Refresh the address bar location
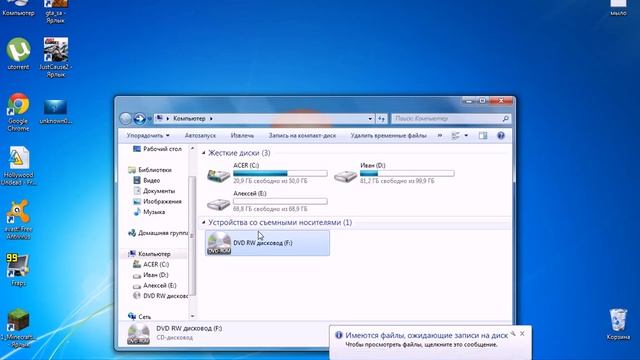Screen dimensions: 640x360 point(381,119)
